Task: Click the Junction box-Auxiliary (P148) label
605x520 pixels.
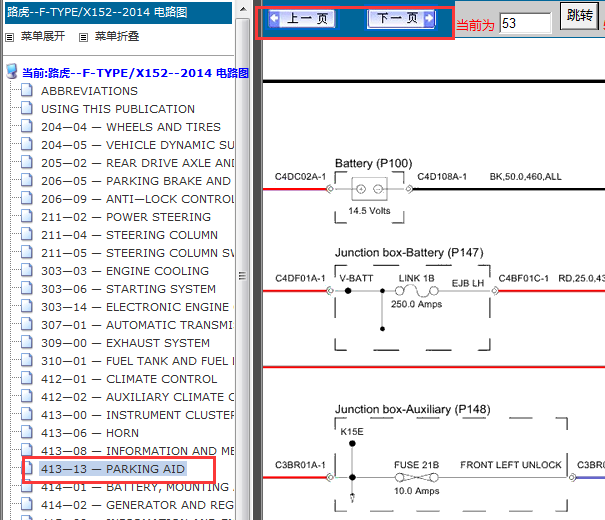Action: click(x=412, y=409)
